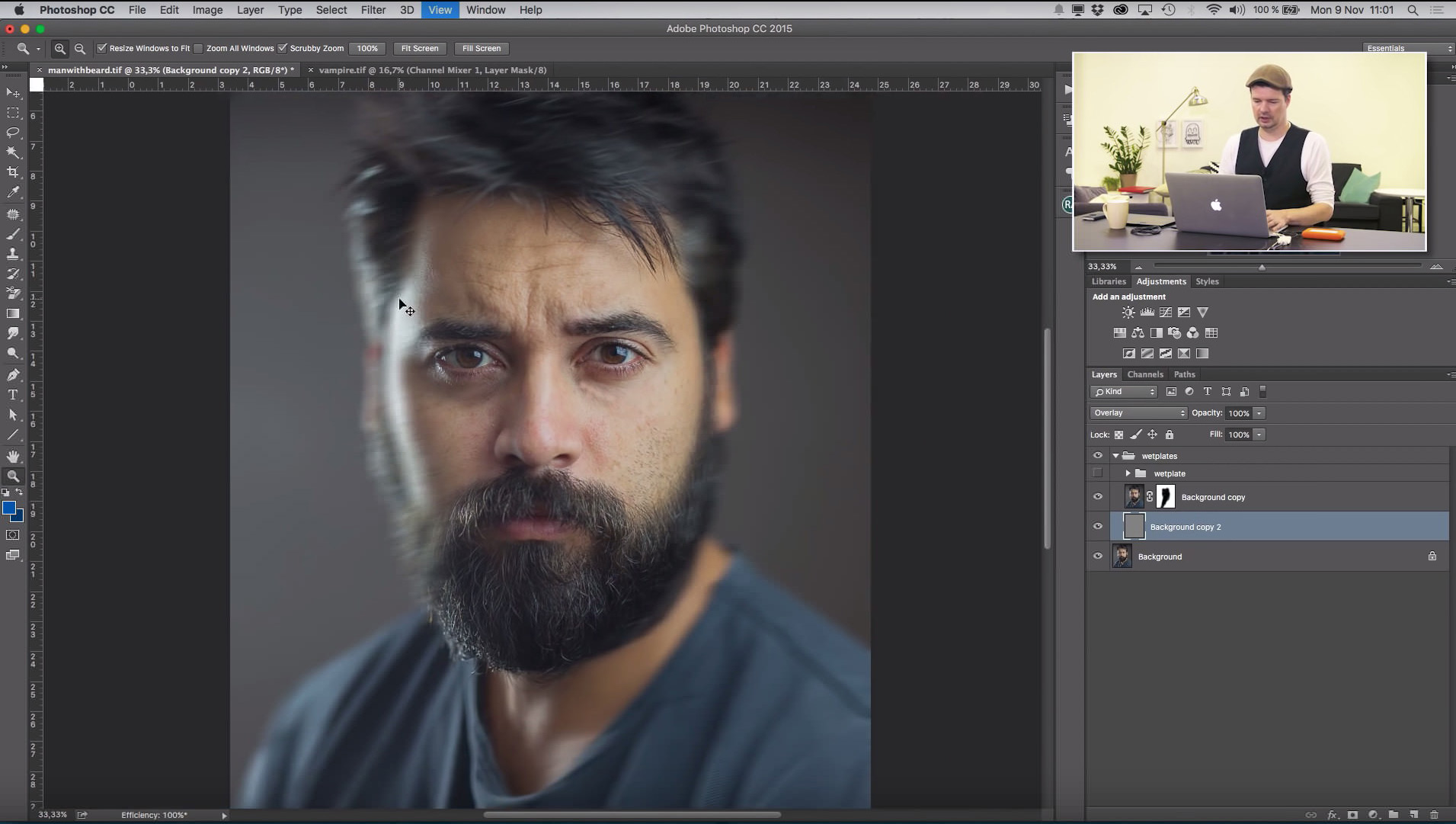Add a Color Balance adjustment
This screenshot has height=824, width=1456.
point(1138,333)
